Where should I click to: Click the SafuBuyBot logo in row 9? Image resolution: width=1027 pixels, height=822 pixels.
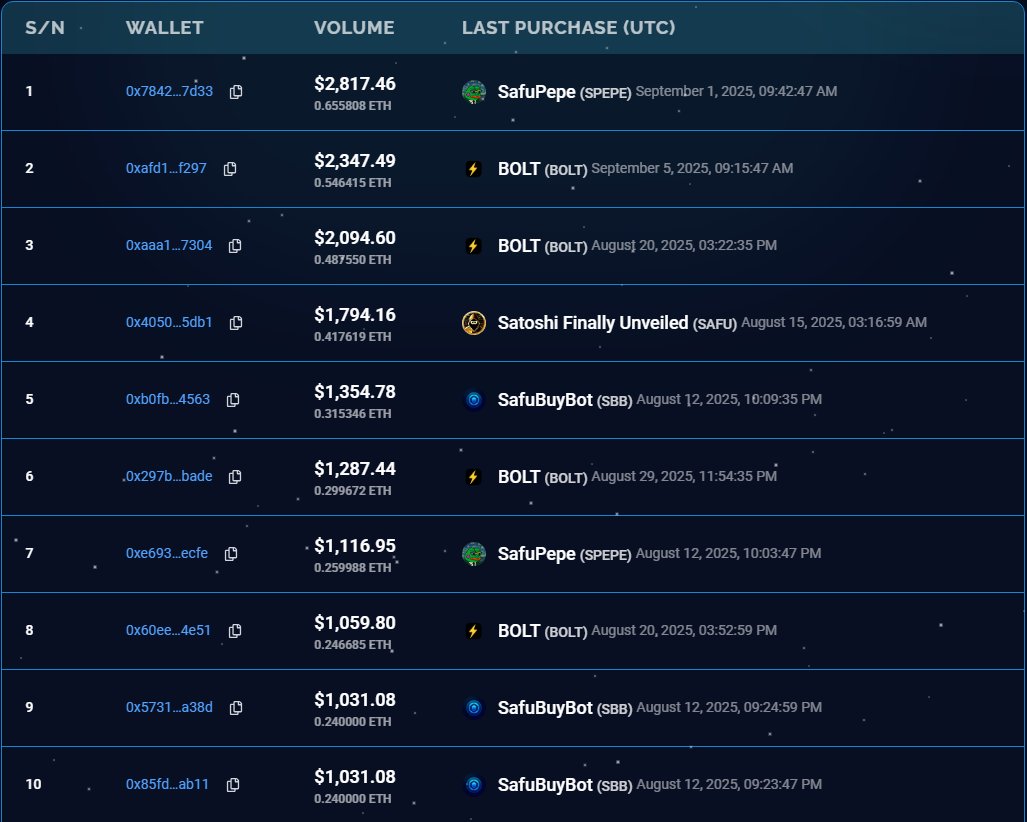pyautogui.click(x=473, y=707)
